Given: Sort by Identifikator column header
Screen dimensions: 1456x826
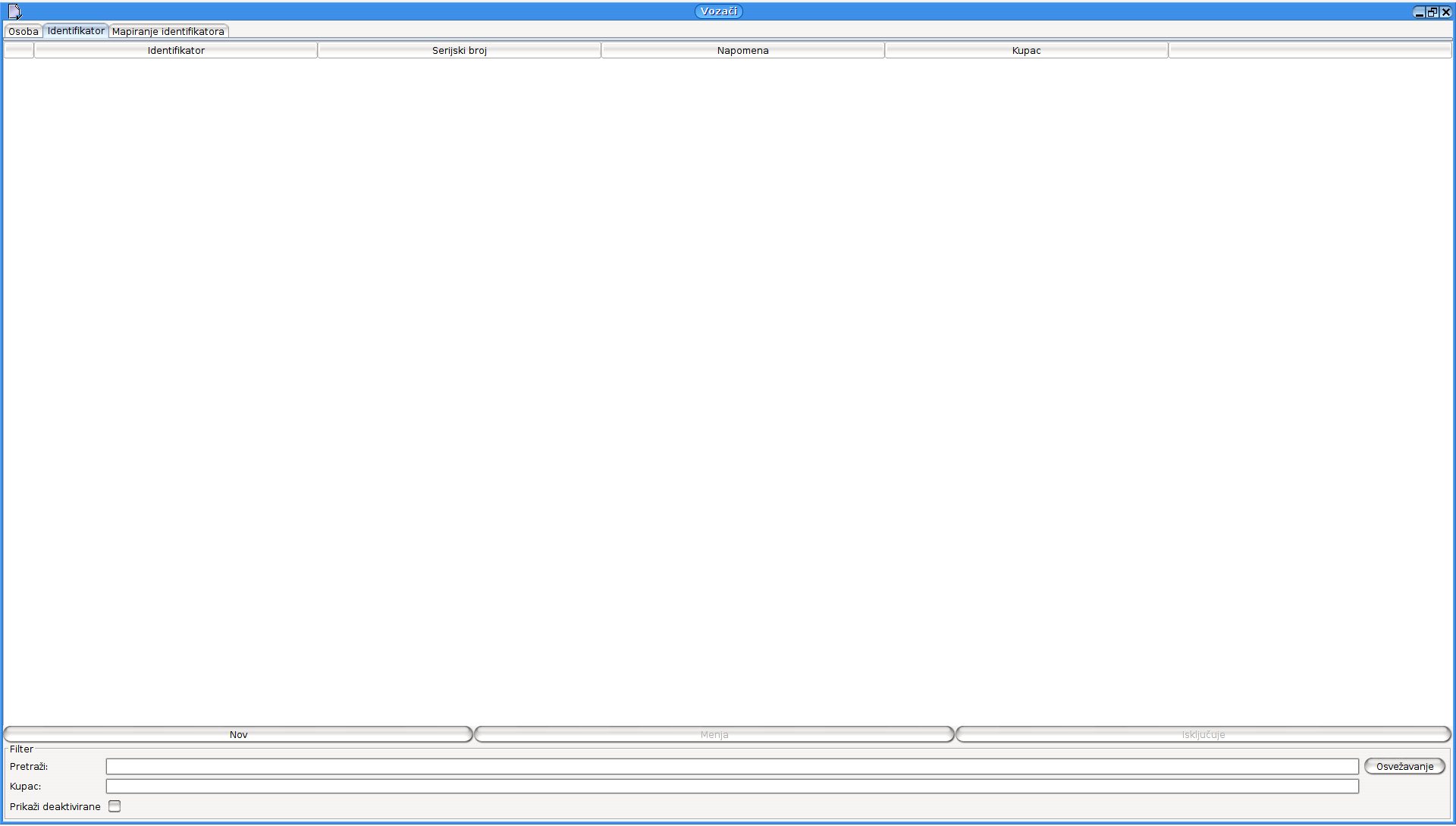Looking at the screenshot, I should [176, 50].
